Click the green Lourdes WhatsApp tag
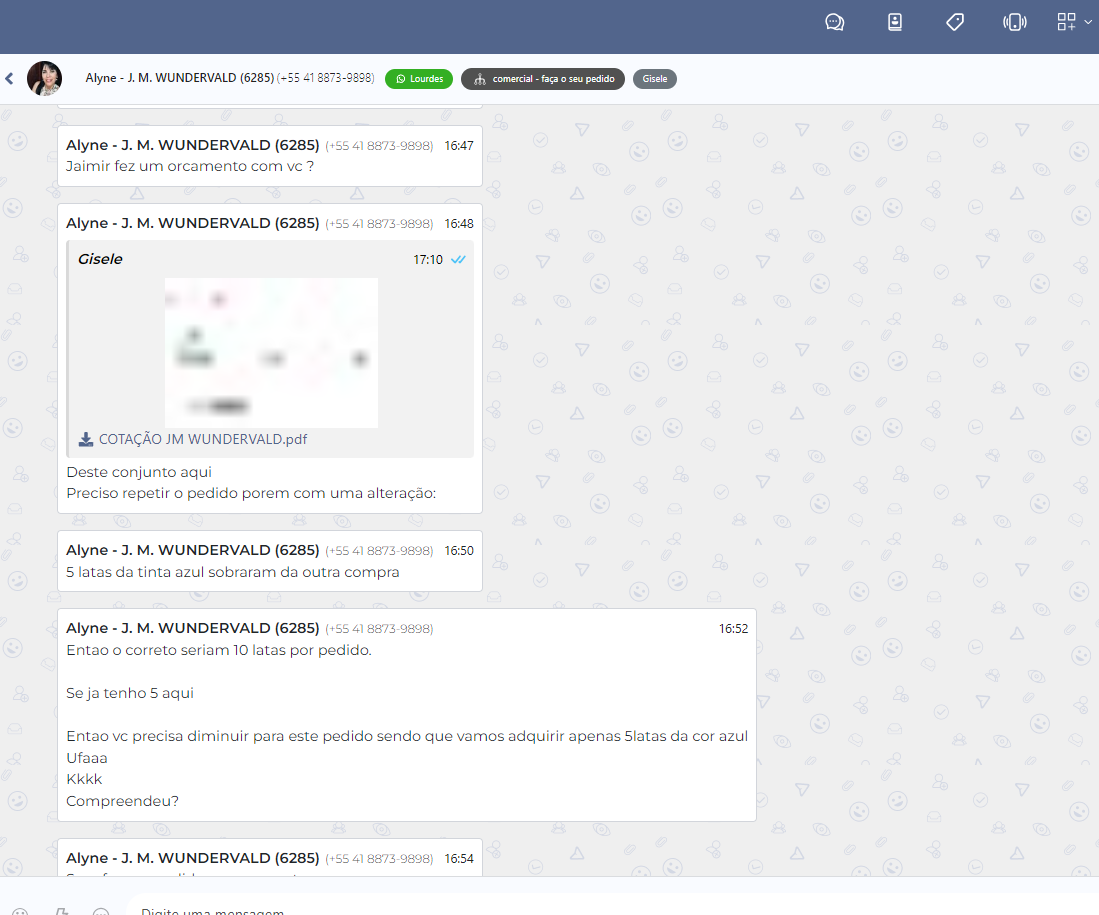 coord(419,79)
